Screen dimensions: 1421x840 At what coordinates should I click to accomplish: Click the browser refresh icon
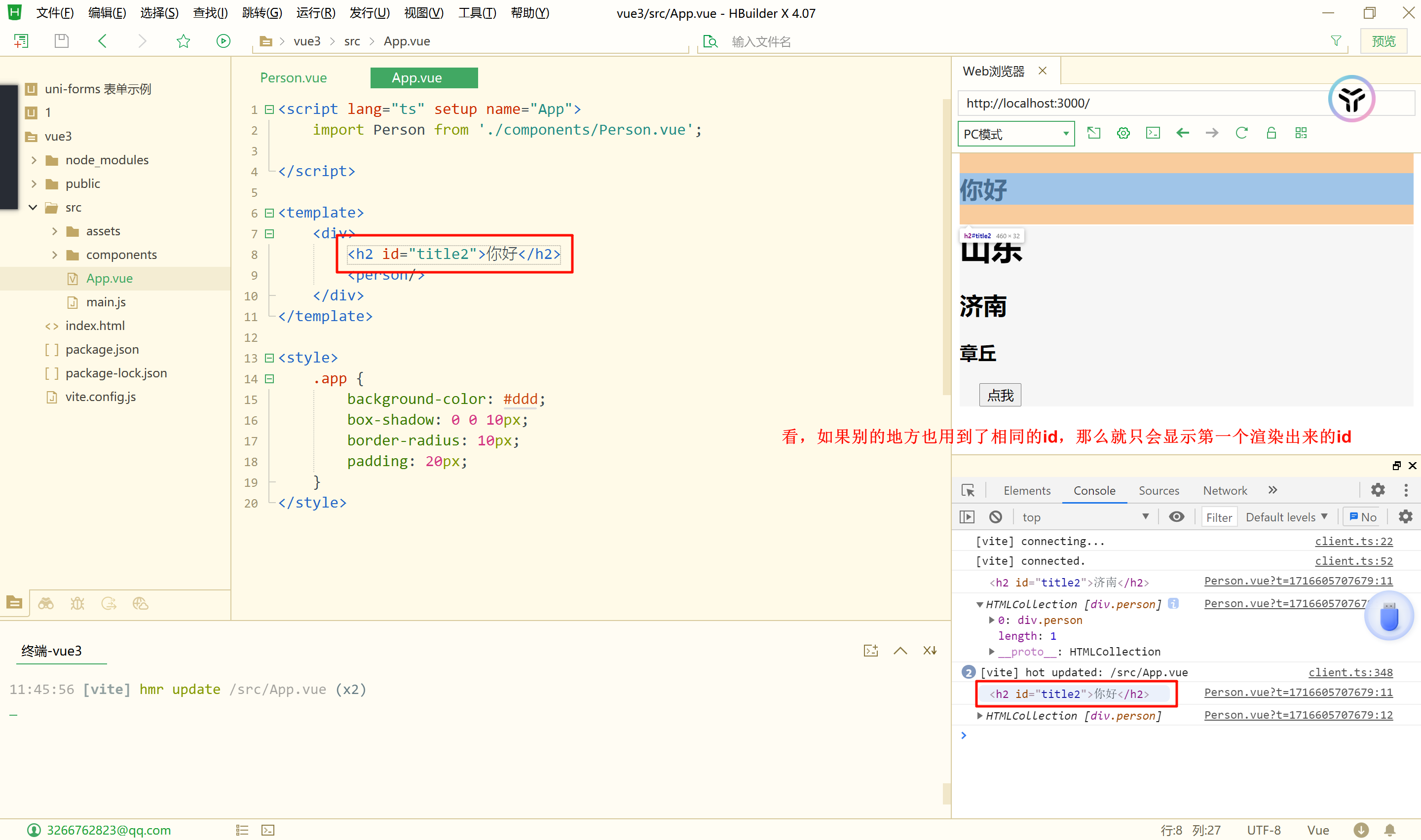(x=1241, y=133)
